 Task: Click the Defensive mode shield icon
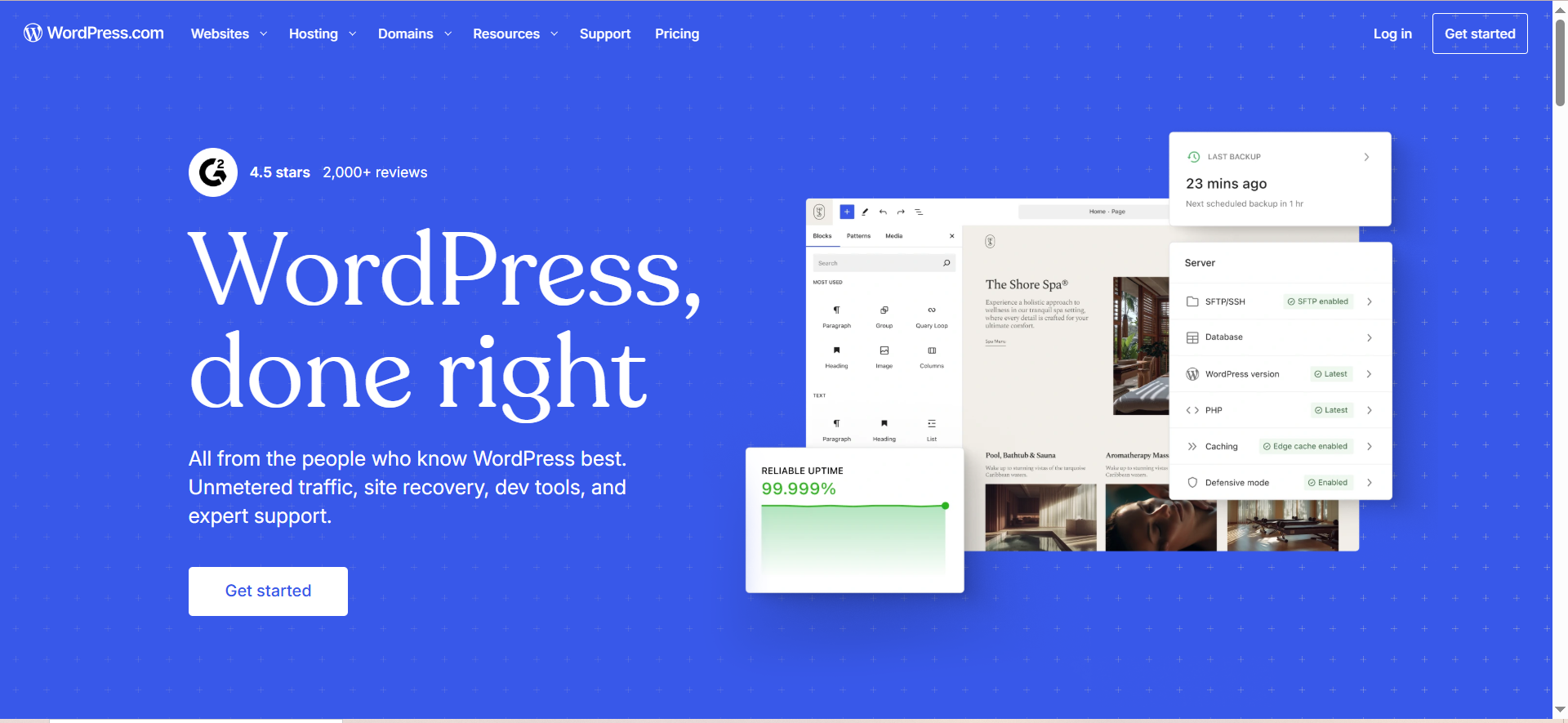point(1192,483)
